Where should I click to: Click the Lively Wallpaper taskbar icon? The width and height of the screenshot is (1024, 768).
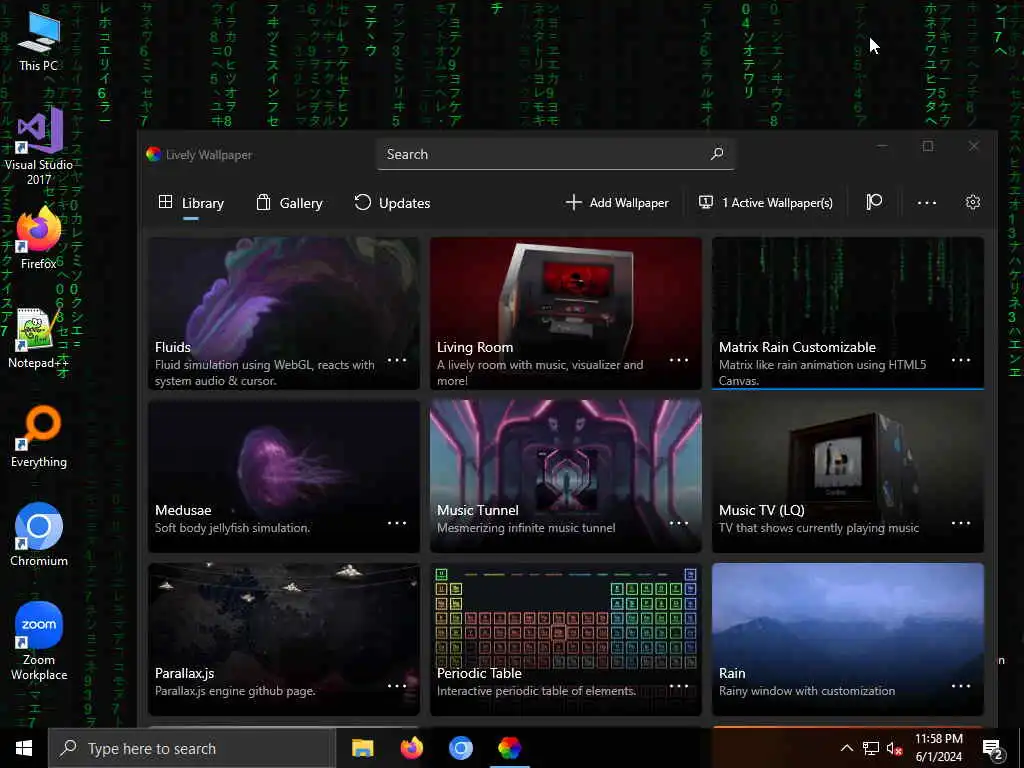point(509,748)
